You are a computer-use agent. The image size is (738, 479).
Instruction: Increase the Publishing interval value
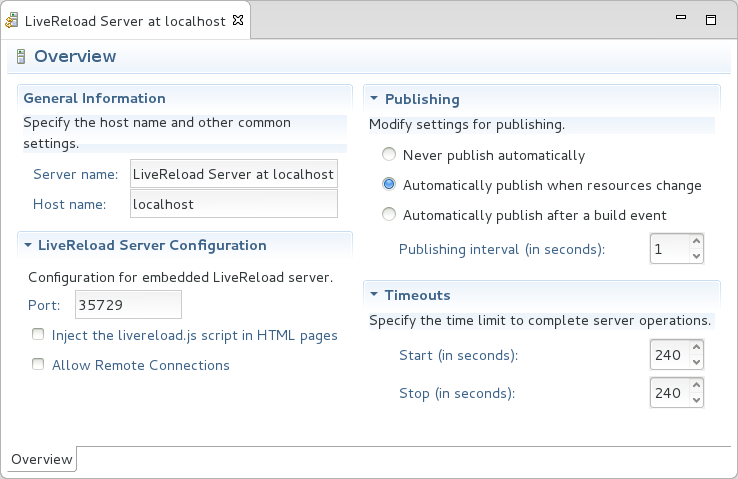(696, 242)
